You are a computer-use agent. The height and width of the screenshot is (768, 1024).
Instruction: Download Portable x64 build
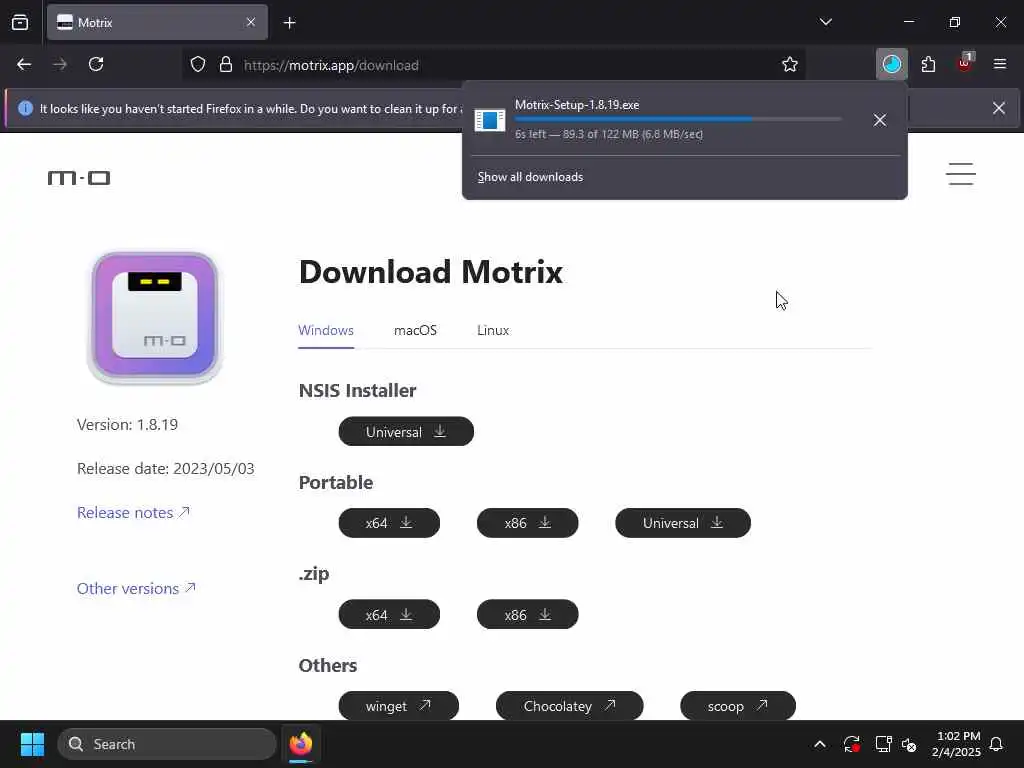389,523
